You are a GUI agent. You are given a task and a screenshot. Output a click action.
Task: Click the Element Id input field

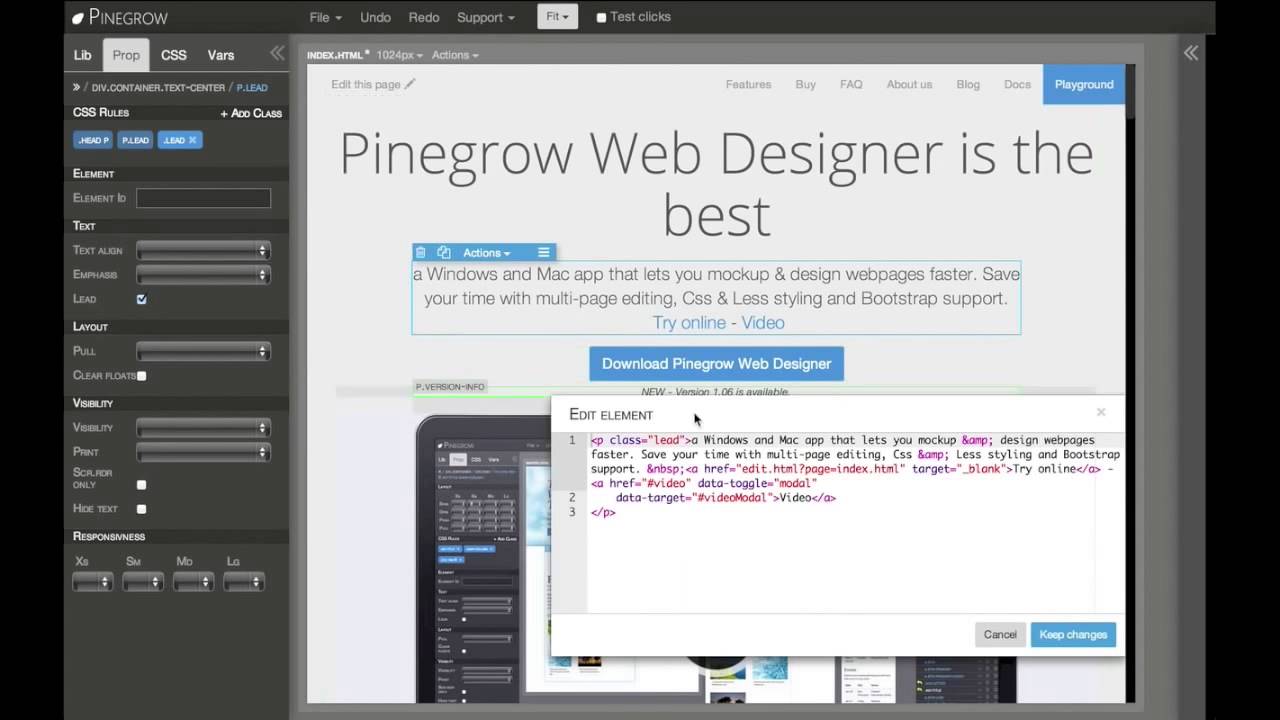pyautogui.click(x=203, y=198)
